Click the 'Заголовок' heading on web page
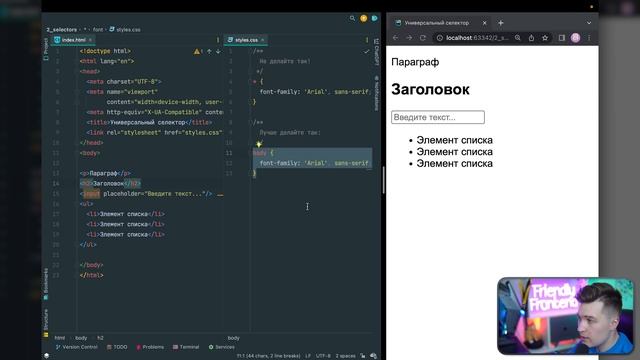 (x=430, y=89)
